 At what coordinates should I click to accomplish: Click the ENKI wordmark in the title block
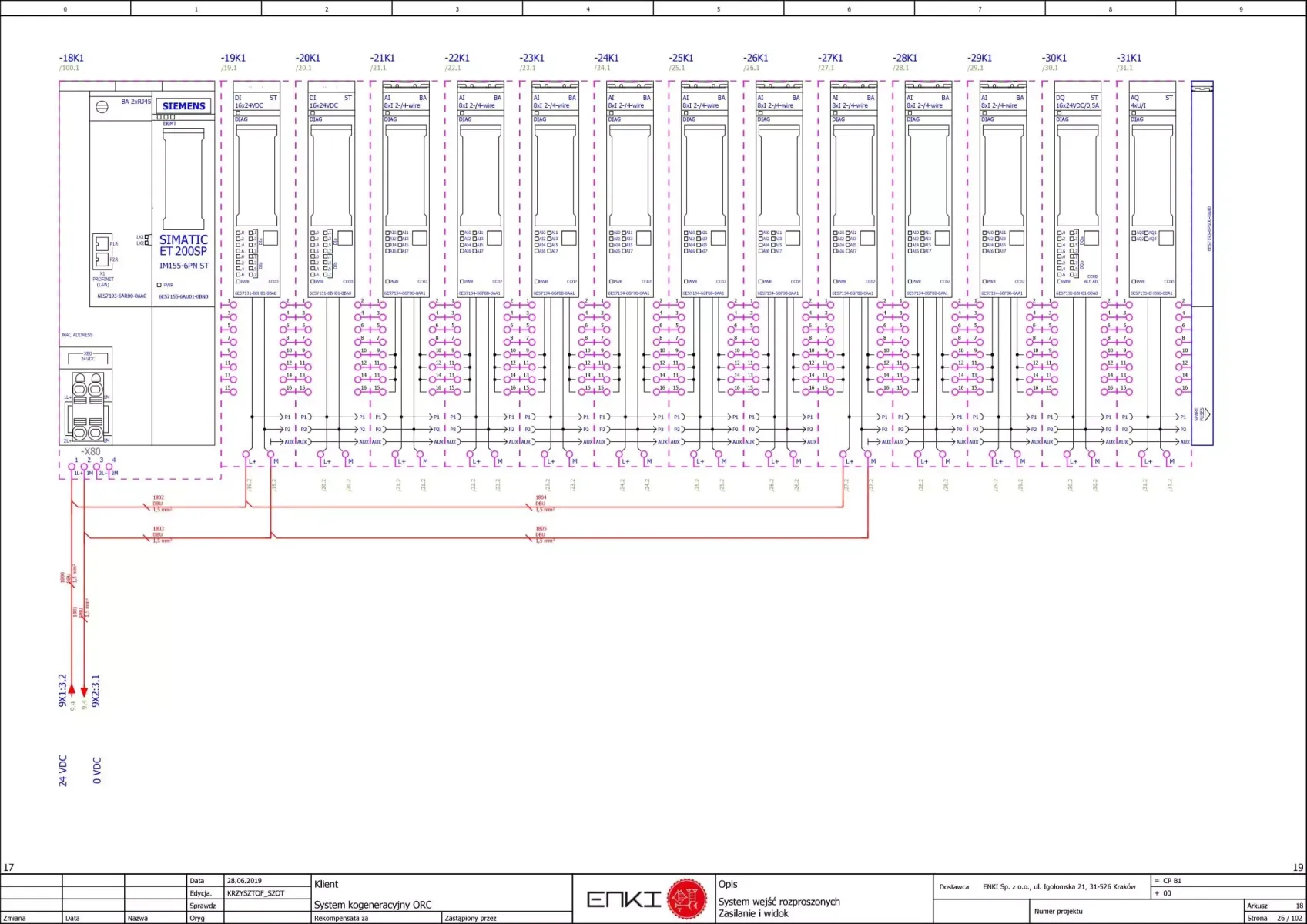point(624,899)
